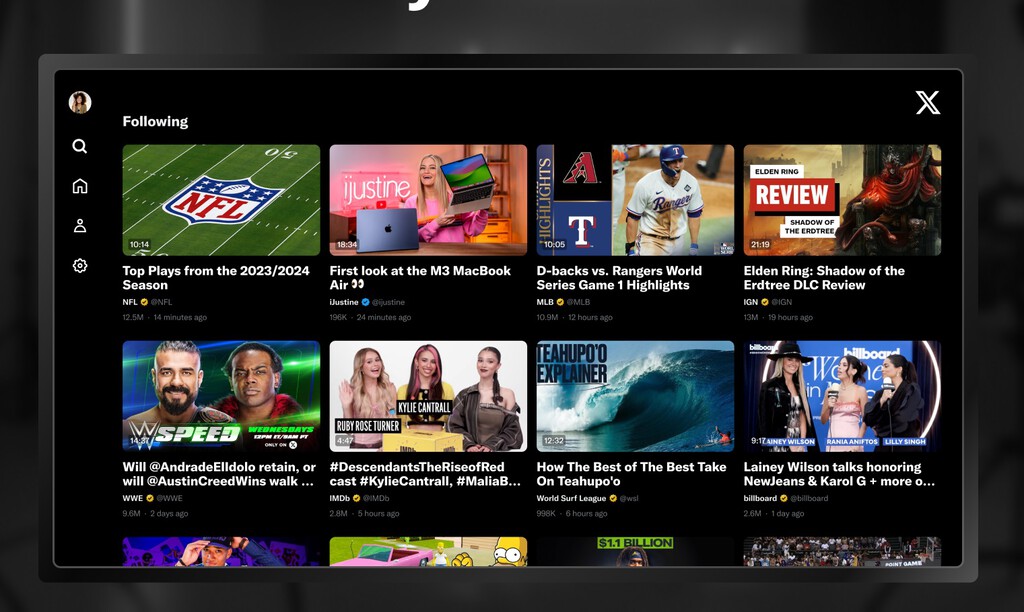Click the "2.8M · 5 hours ago" stats

pos(364,513)
